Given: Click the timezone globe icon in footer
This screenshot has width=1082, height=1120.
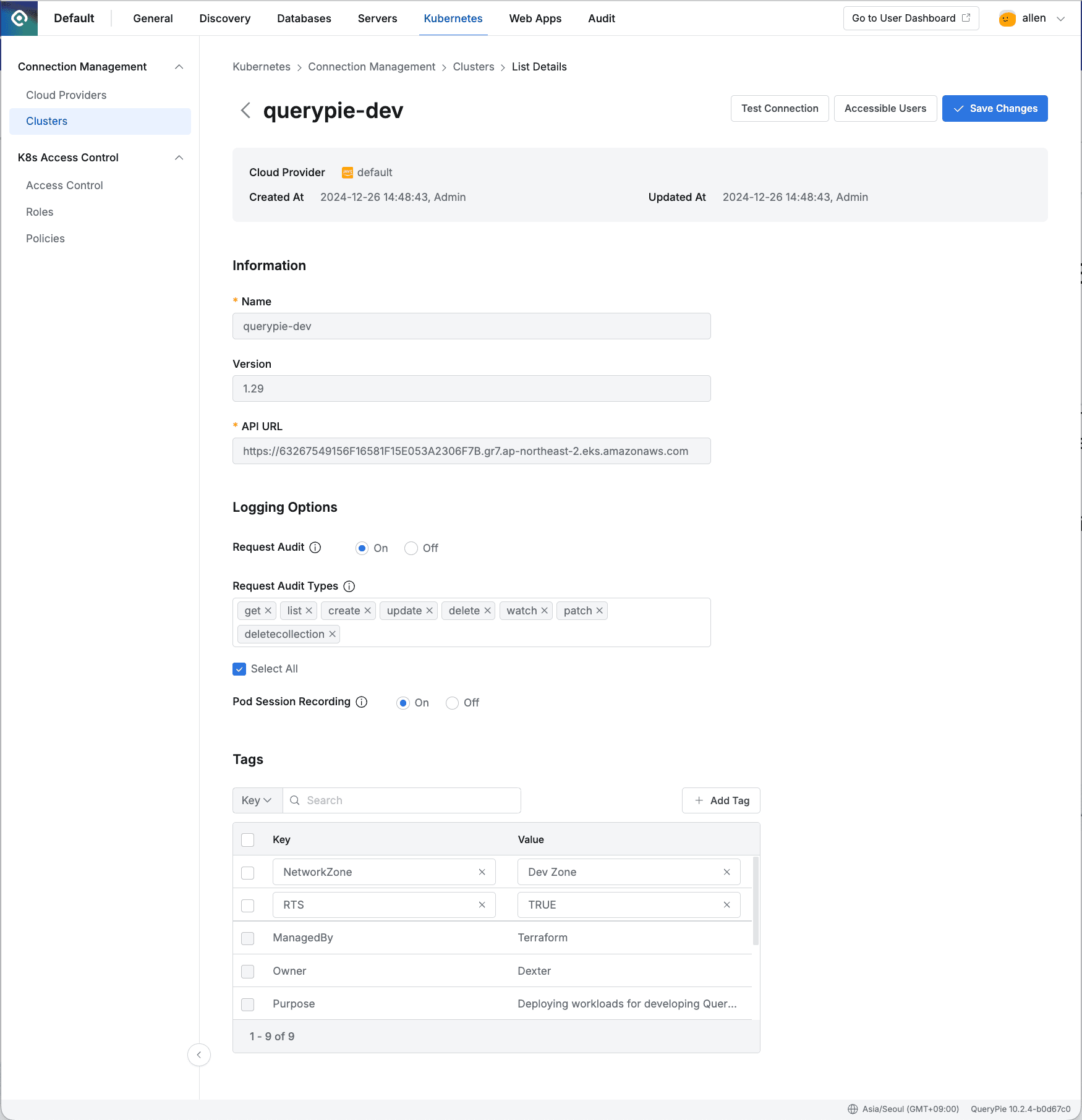Looking at the screenshot, I should point(852,1109).
